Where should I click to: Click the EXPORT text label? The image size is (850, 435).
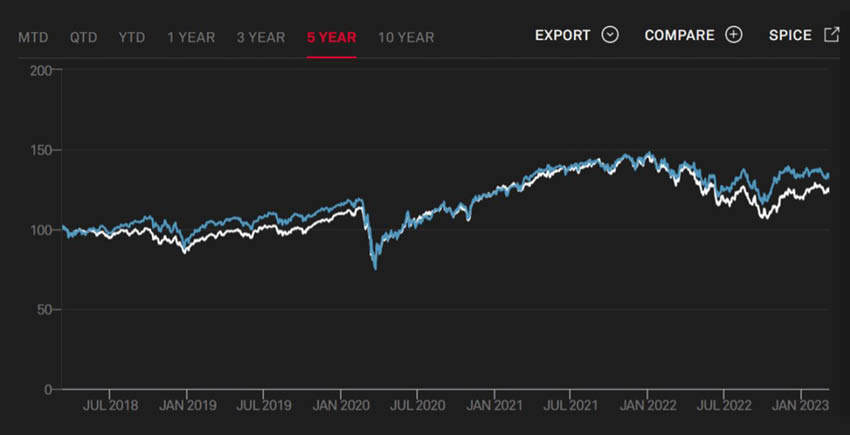(563, 35)
